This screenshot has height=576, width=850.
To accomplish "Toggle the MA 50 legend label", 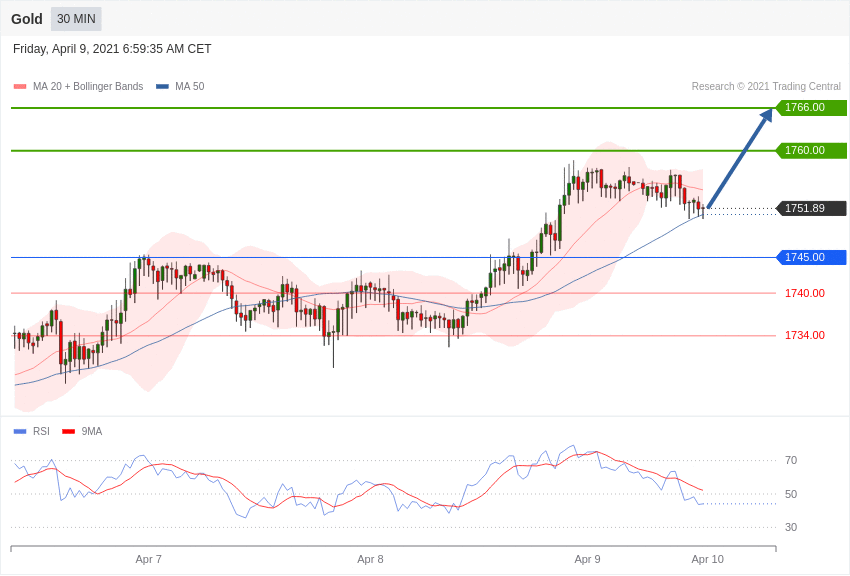I will click(x=190, y=87).
